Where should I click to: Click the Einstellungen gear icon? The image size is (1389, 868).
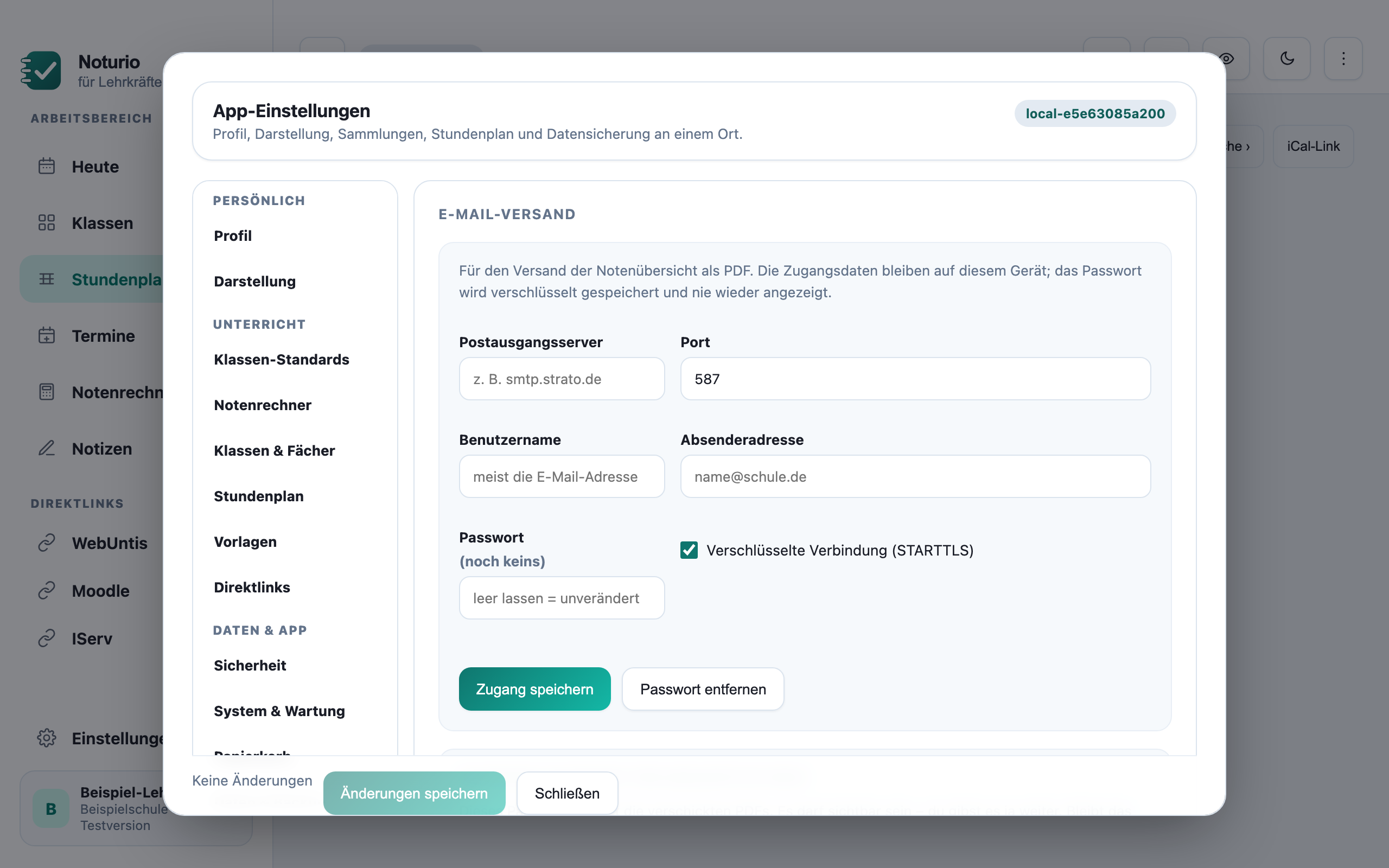47,738
